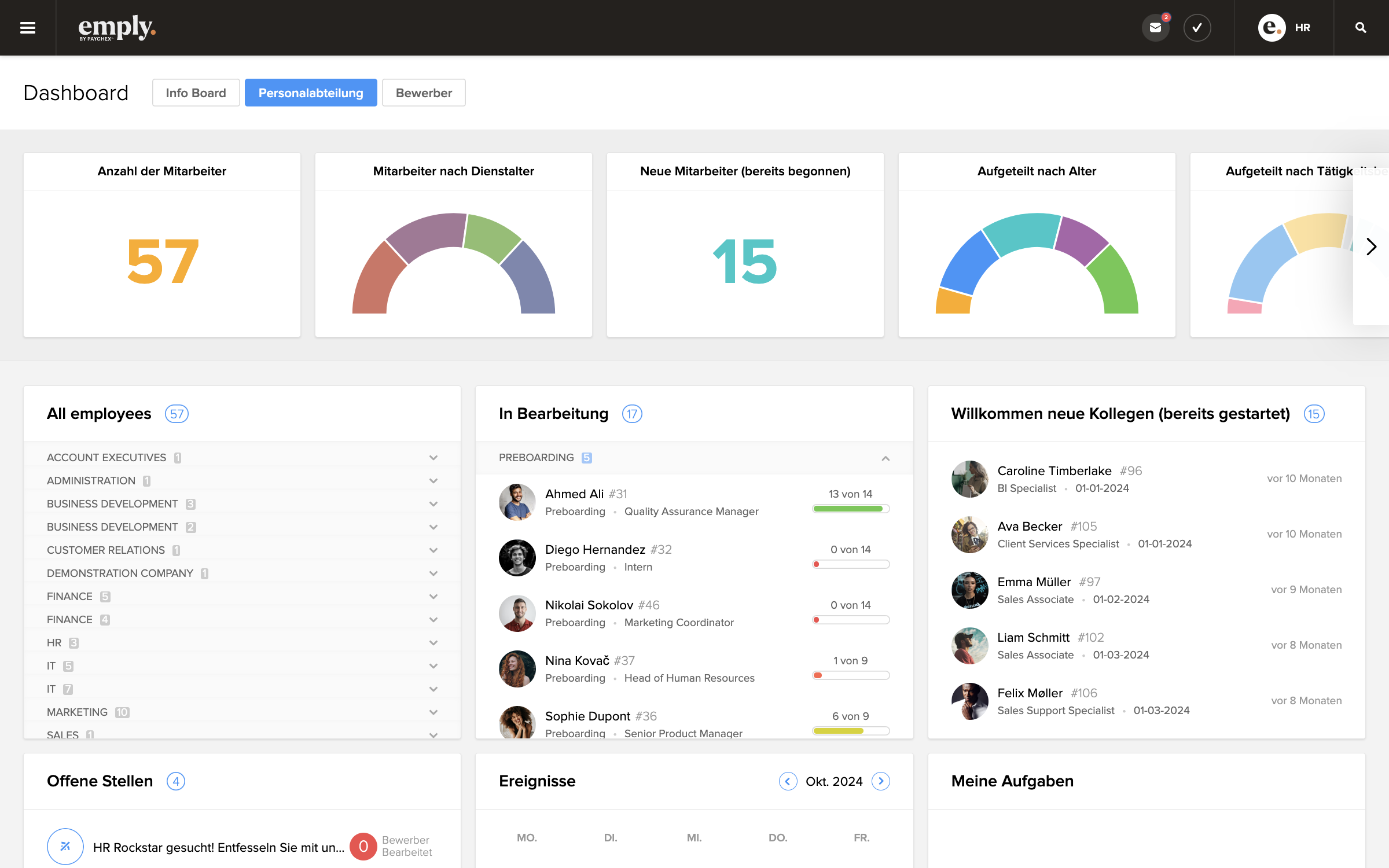Screen dimensions: 1389x868
Task: Collapse the Preboarding section
Action: point(885,458)
